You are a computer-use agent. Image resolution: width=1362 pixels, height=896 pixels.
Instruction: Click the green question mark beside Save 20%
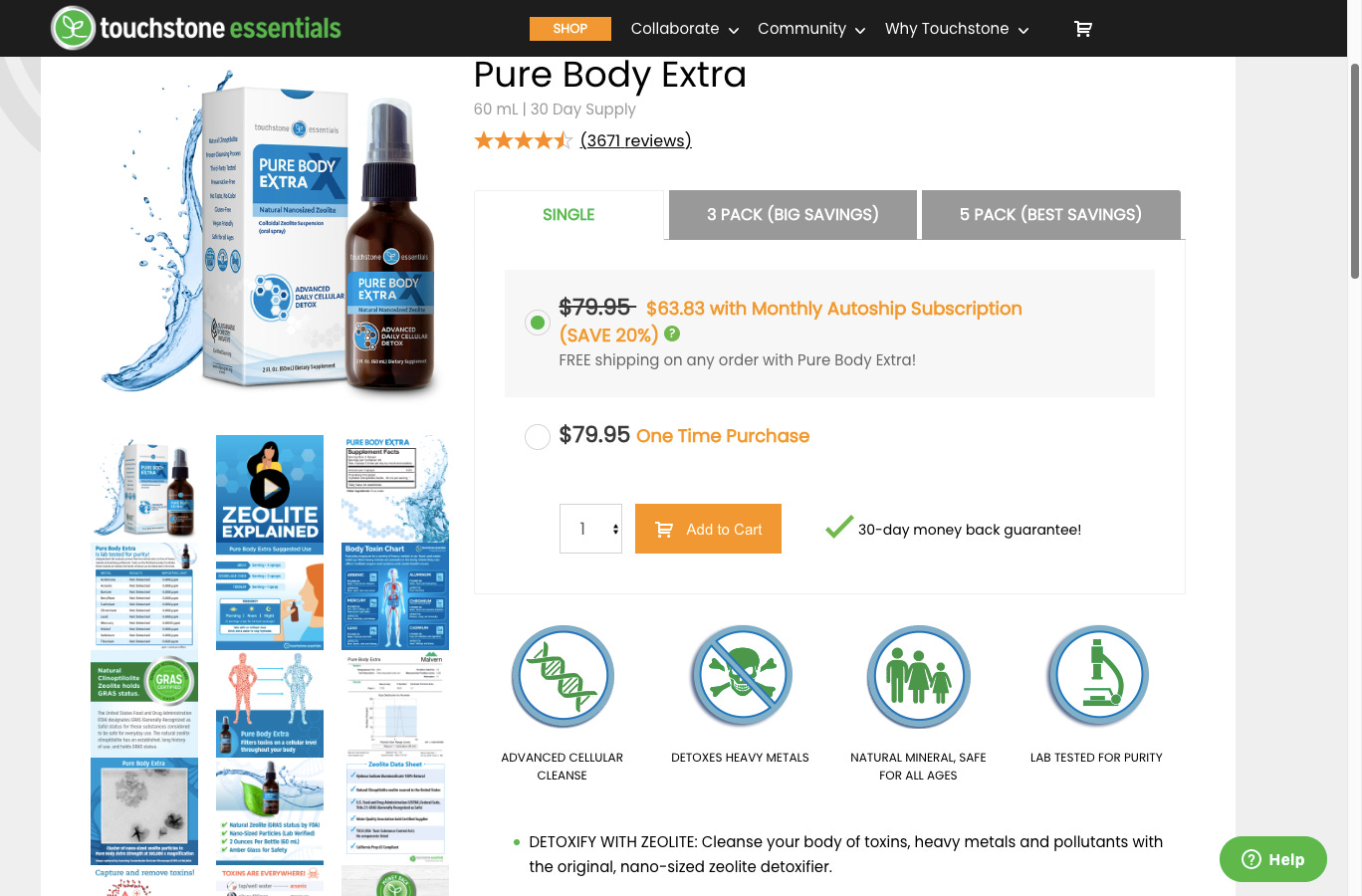tap(672, 335)
